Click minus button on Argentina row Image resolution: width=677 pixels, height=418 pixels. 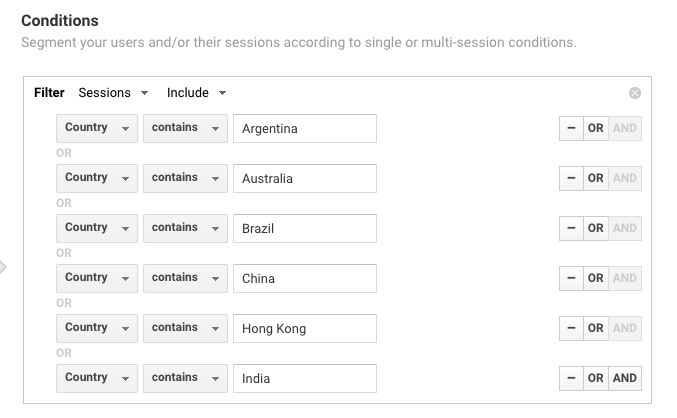click(x=570, y=128)
